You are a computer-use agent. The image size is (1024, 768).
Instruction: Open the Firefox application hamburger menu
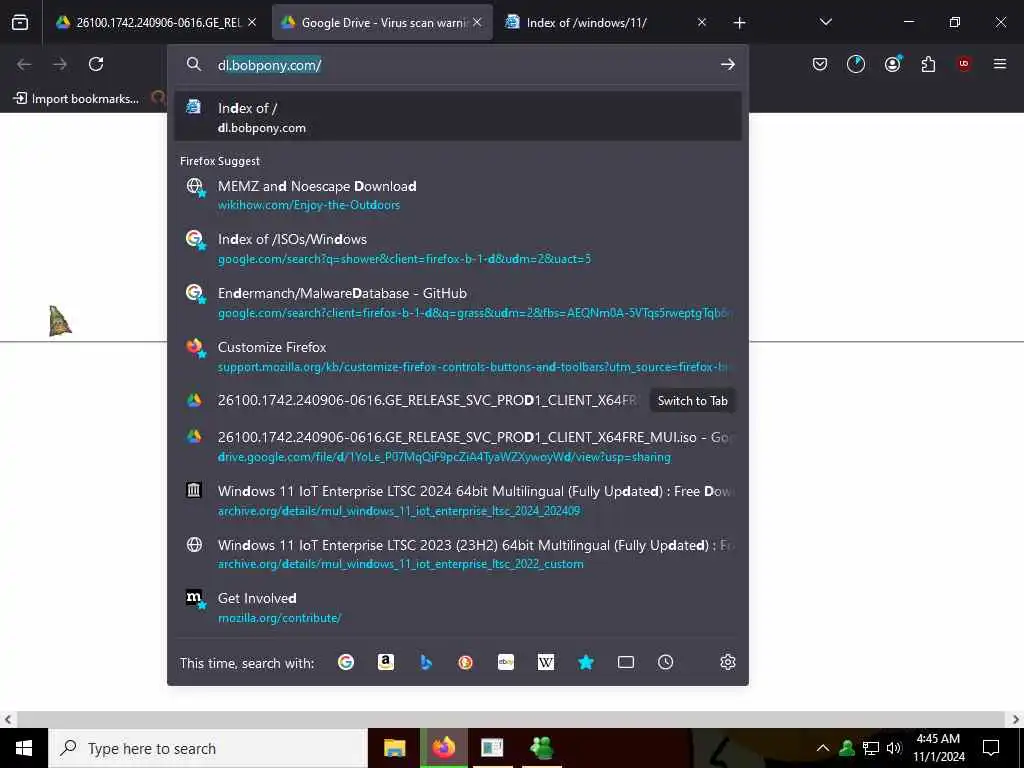coord(1000,64)
